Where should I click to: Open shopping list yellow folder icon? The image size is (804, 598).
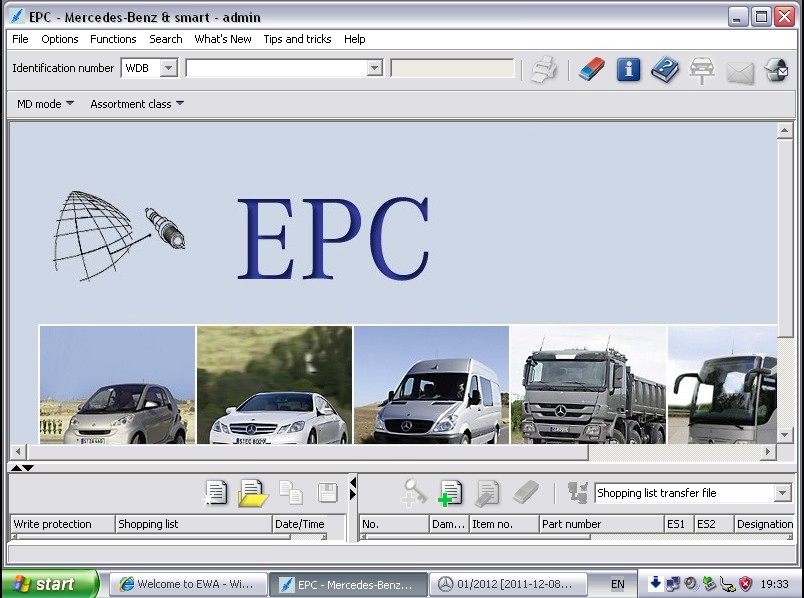pyautogui.click(x=253, y=493)
